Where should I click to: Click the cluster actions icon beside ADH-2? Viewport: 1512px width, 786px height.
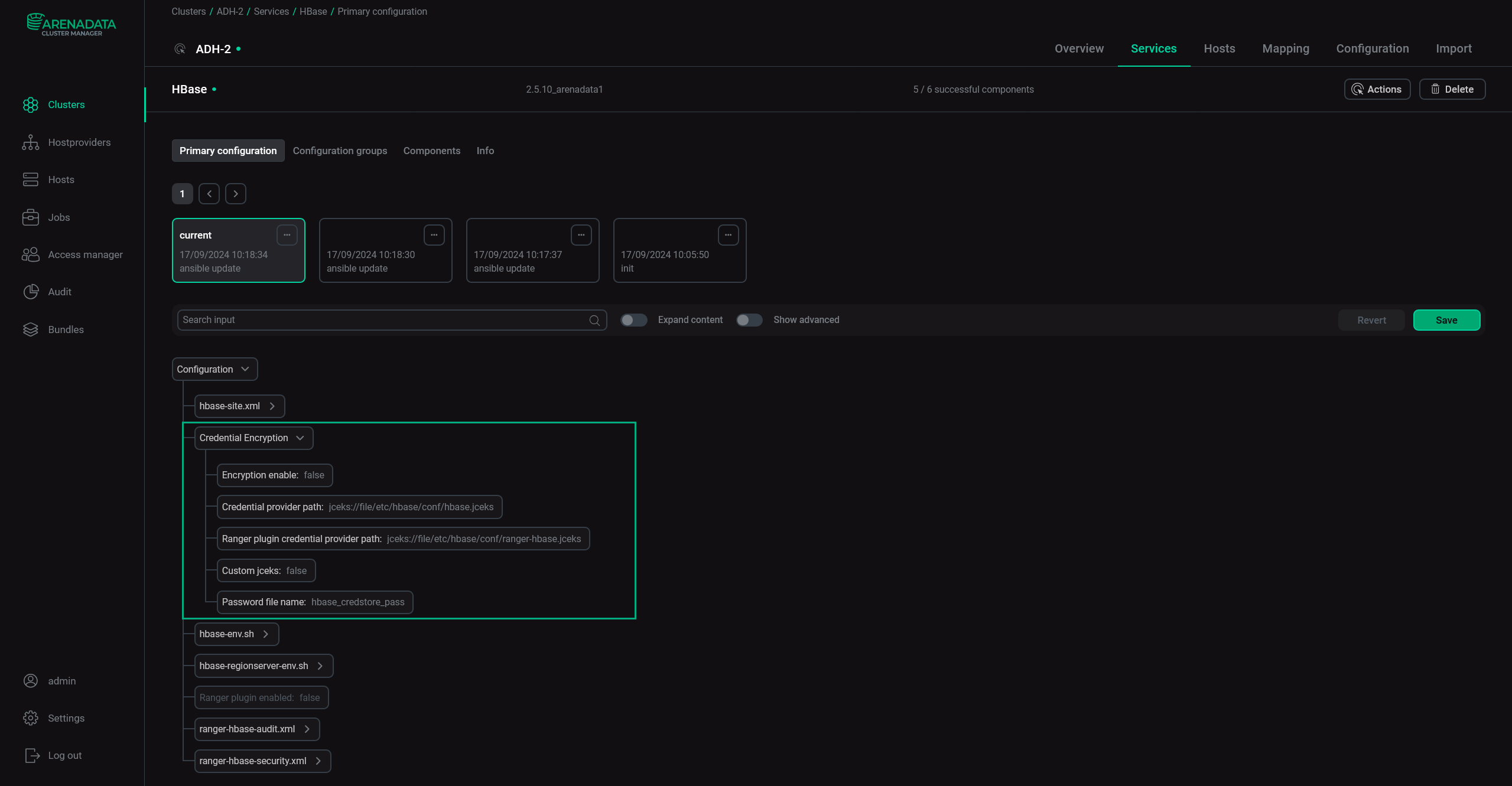pyautogui.click(x=180, y=49)
